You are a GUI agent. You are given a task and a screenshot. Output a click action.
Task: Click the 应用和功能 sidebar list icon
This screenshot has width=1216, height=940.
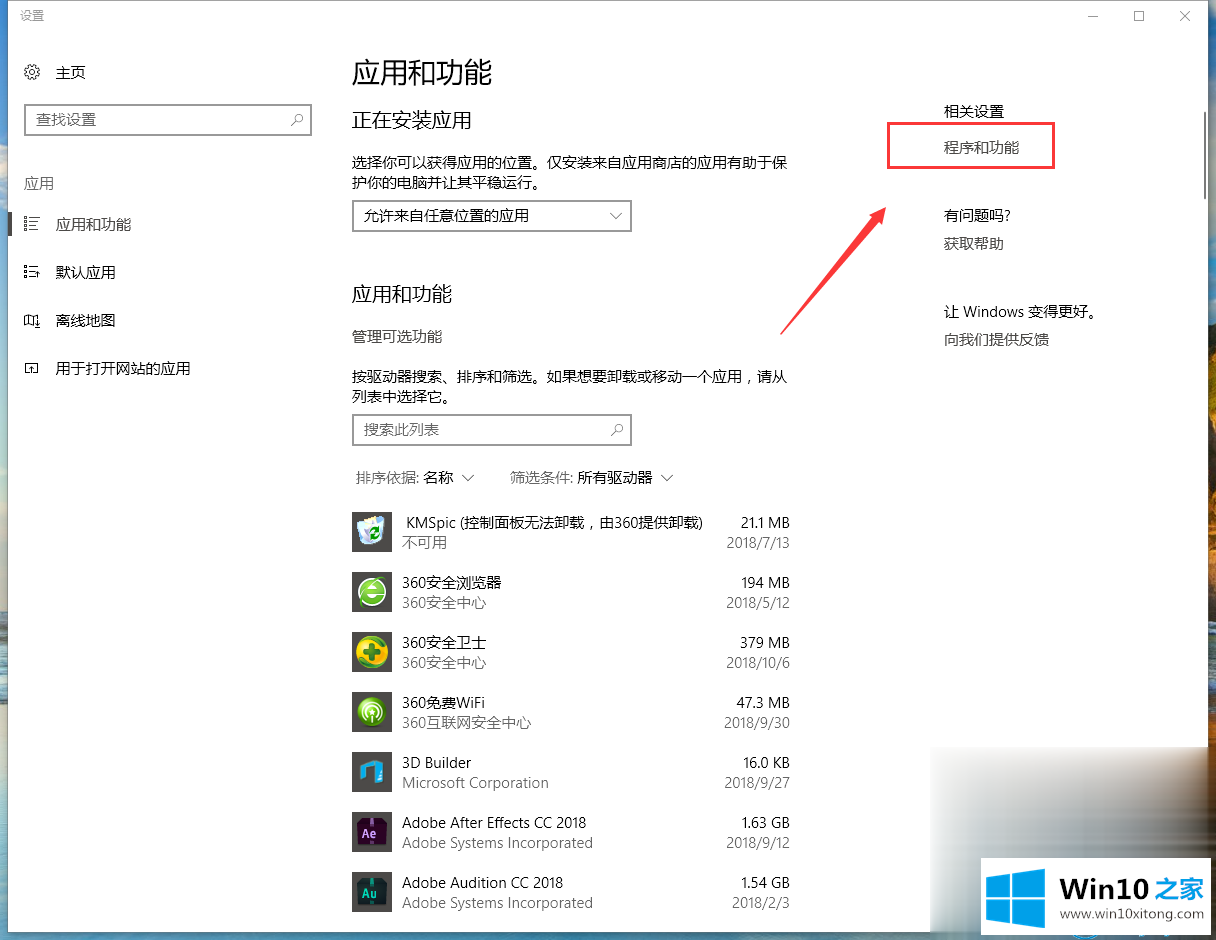click(32, 224)
